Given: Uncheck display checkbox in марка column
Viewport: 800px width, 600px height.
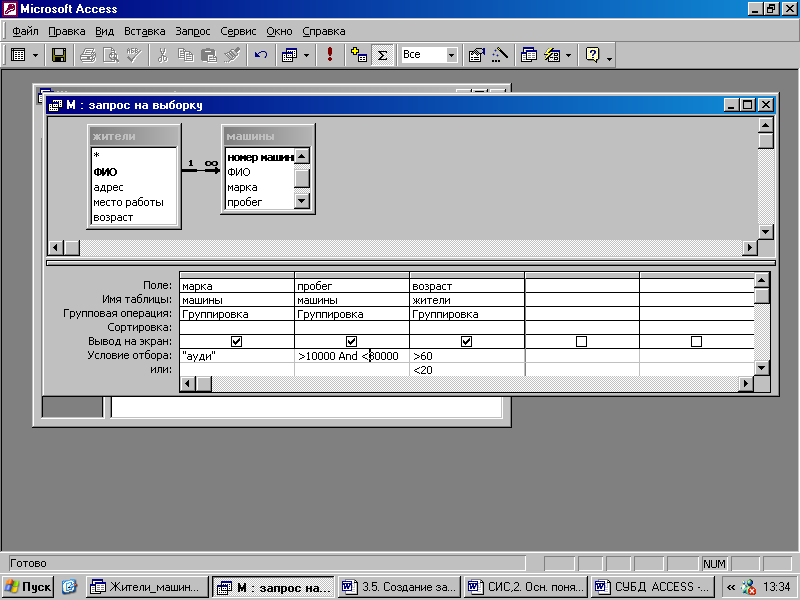Looking at the screenshot, I should click(x=236, y=341).
